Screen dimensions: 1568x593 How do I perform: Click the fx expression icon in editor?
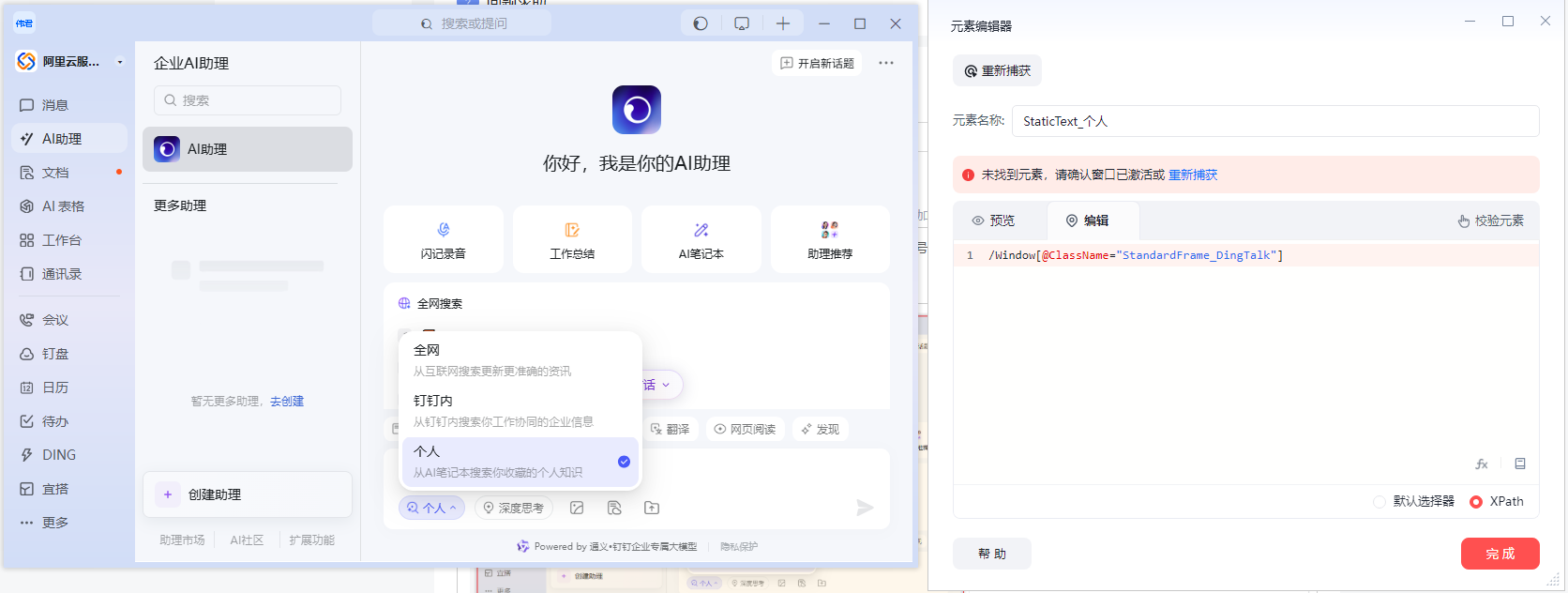[1482, 464]
